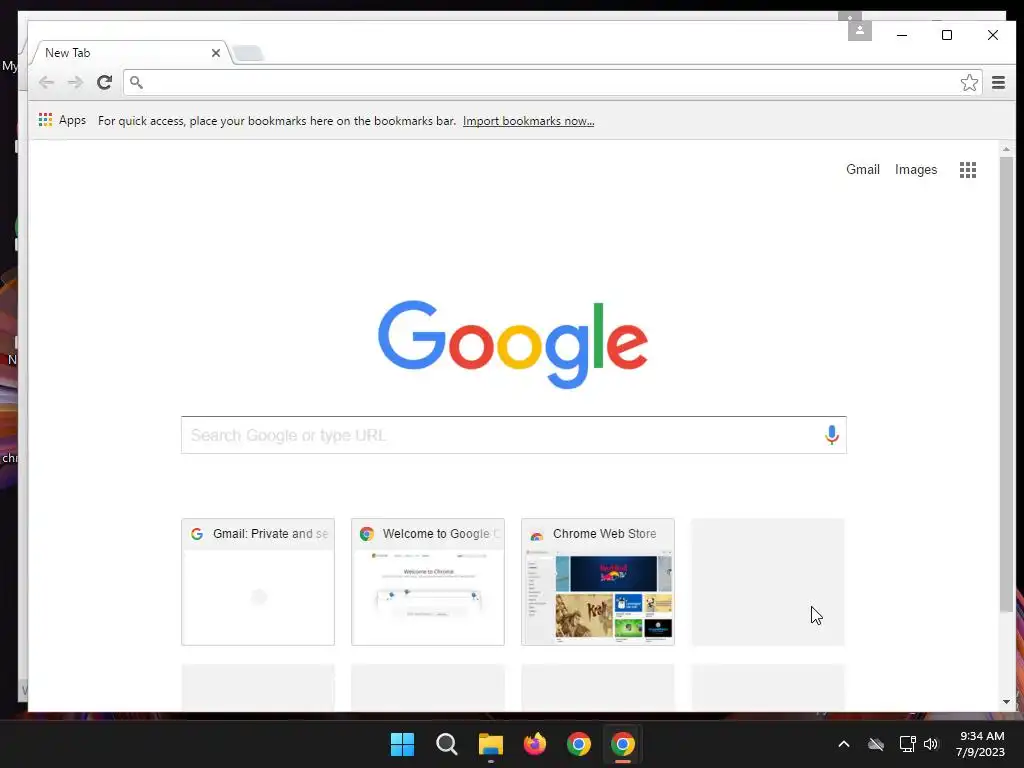The width and height of the screenshot is (1024, 768).
Task: Open the Images link
Action: point(916,170)
